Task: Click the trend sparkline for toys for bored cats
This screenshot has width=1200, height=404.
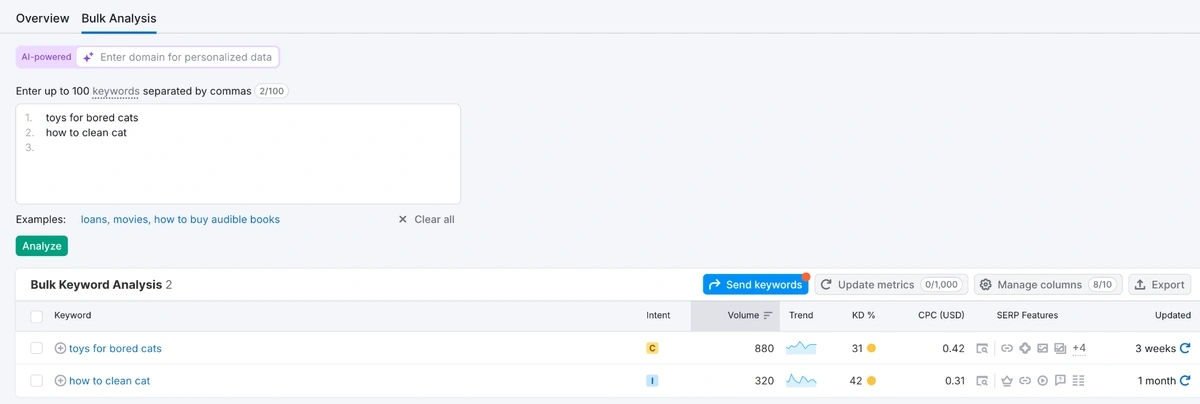Action: pyautogui.click(x=801, y=348)
